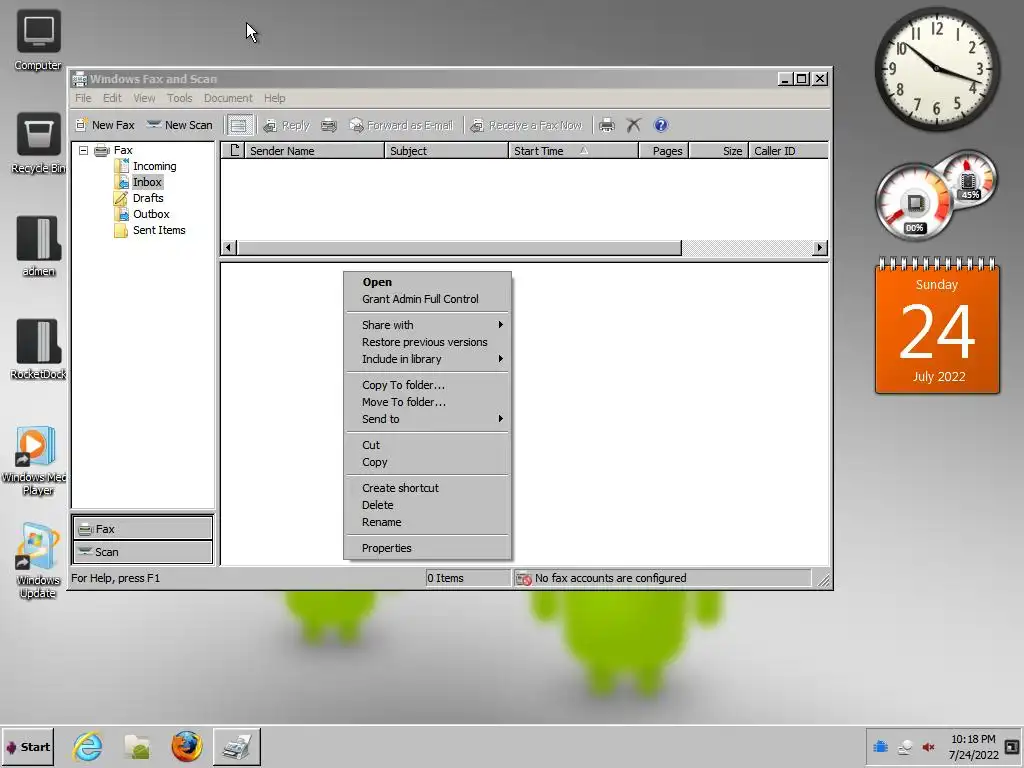This screenshot has height=768, width=1024.
Task: Choose Move To folder... option
Action: (x=427, y=402)
